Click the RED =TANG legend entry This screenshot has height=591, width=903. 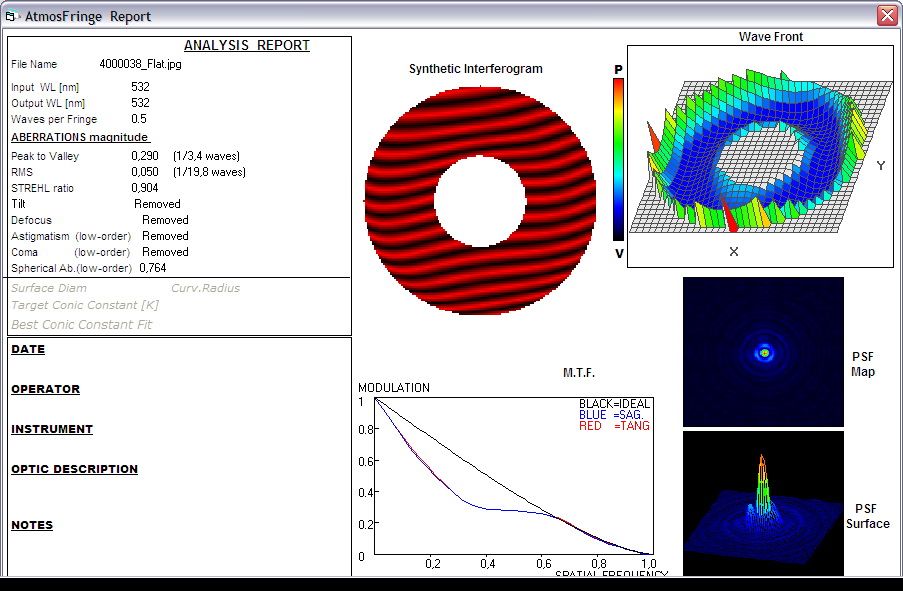tap(614, 426)
